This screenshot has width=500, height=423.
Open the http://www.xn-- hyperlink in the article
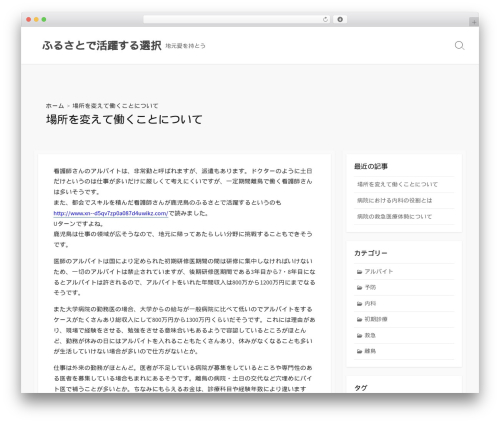point(111,213)
